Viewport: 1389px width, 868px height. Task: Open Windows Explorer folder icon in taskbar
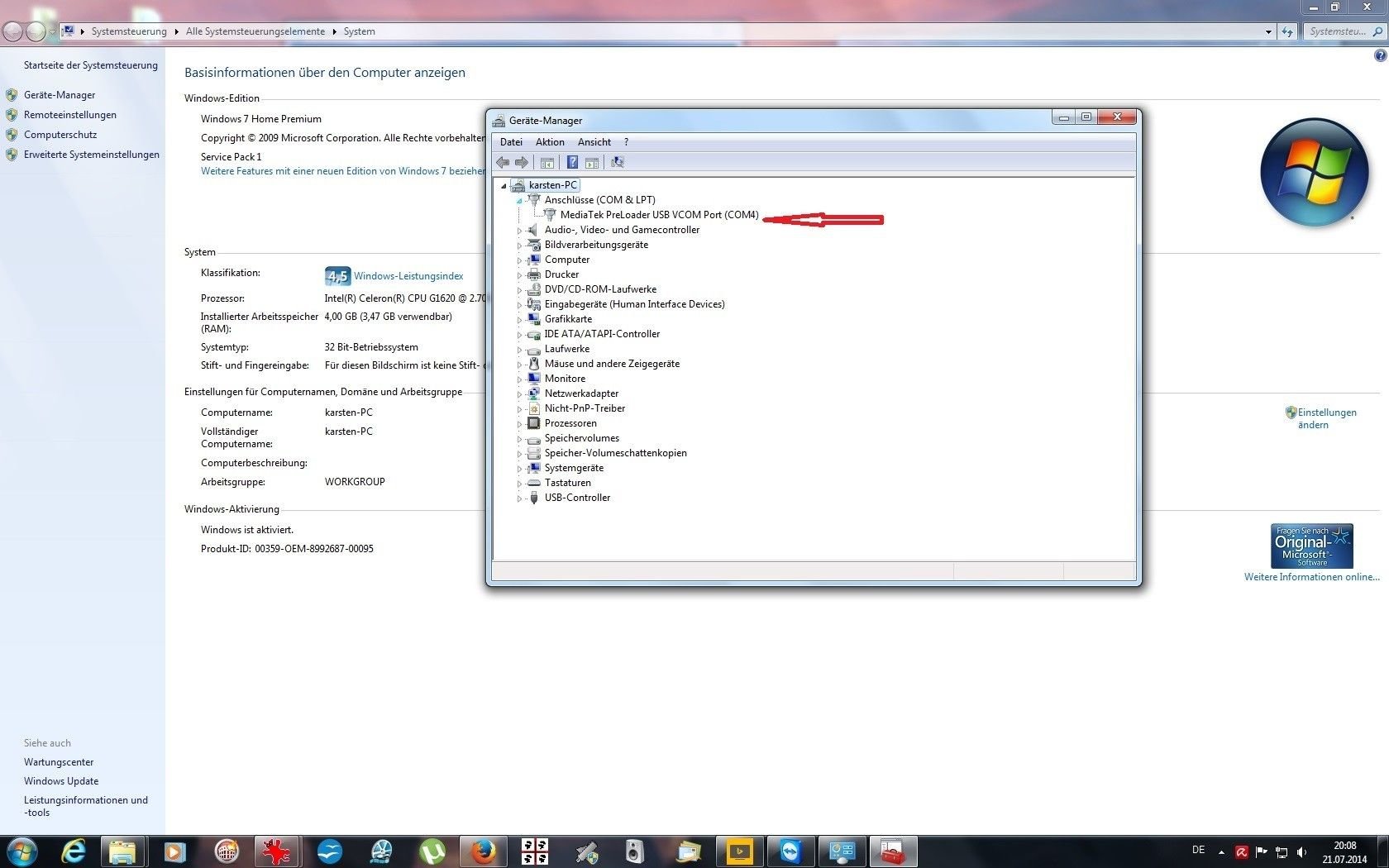pyautogui.click(x=123, y=851)
